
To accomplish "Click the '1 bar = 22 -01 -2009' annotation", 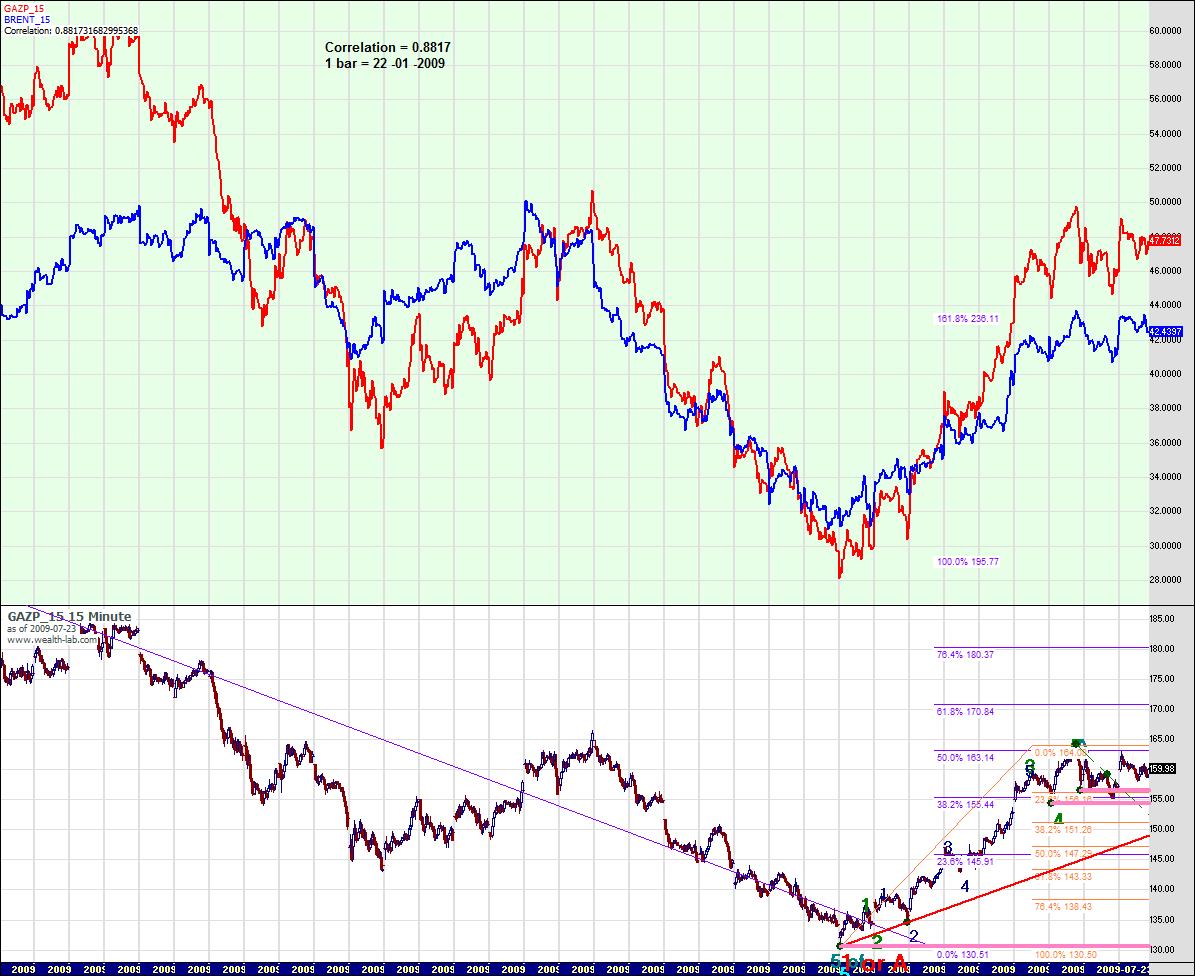I will [385, 63].
